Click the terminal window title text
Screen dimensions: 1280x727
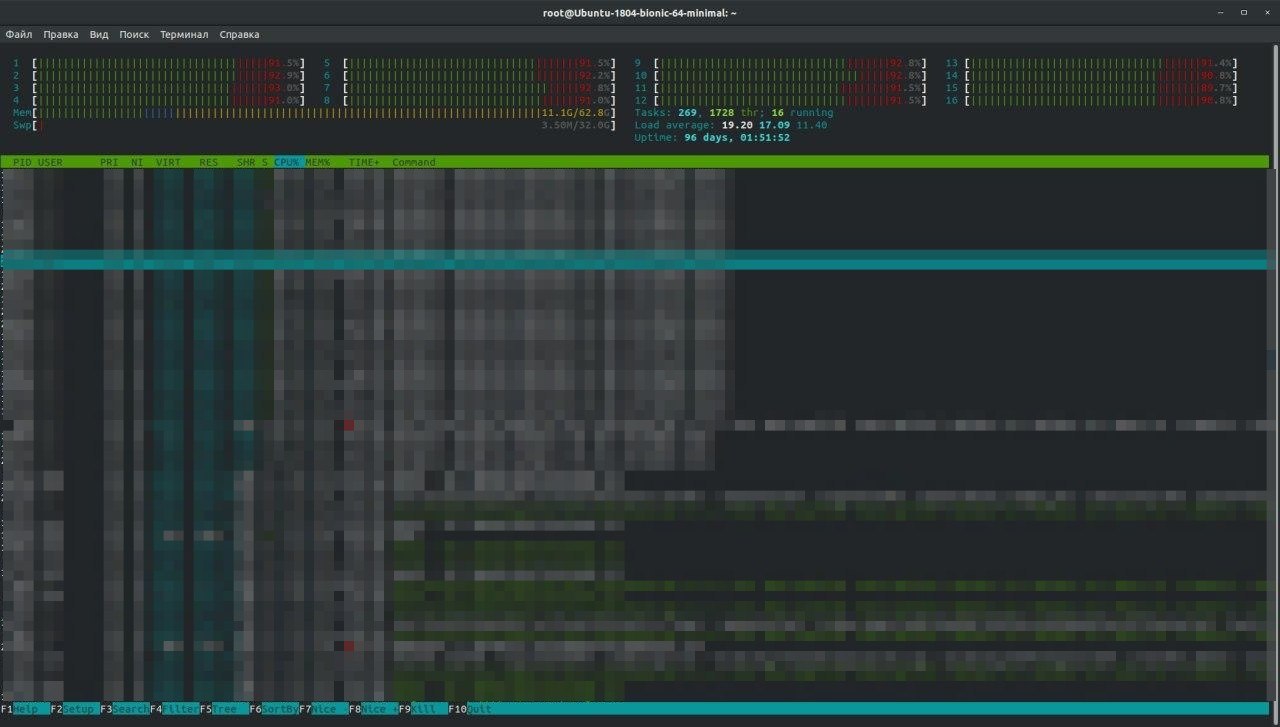(x=640, y=13)
